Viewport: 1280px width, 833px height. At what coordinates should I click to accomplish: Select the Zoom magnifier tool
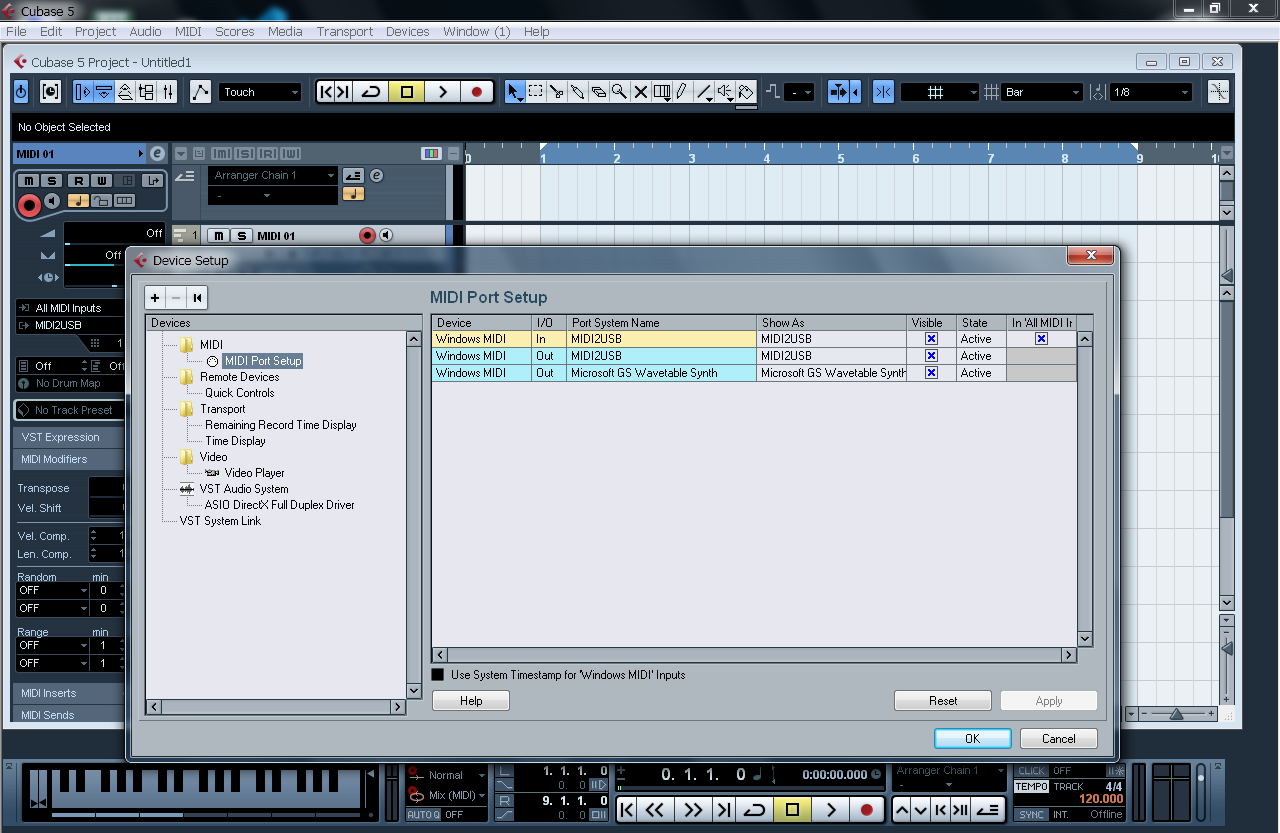[620, 92]
